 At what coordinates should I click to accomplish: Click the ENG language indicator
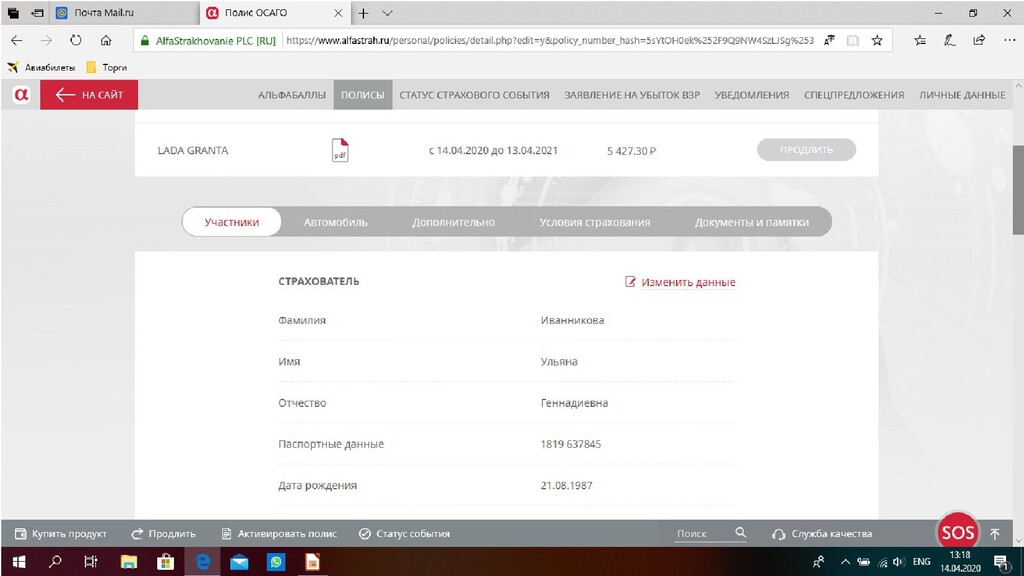(x=921, y=562)
